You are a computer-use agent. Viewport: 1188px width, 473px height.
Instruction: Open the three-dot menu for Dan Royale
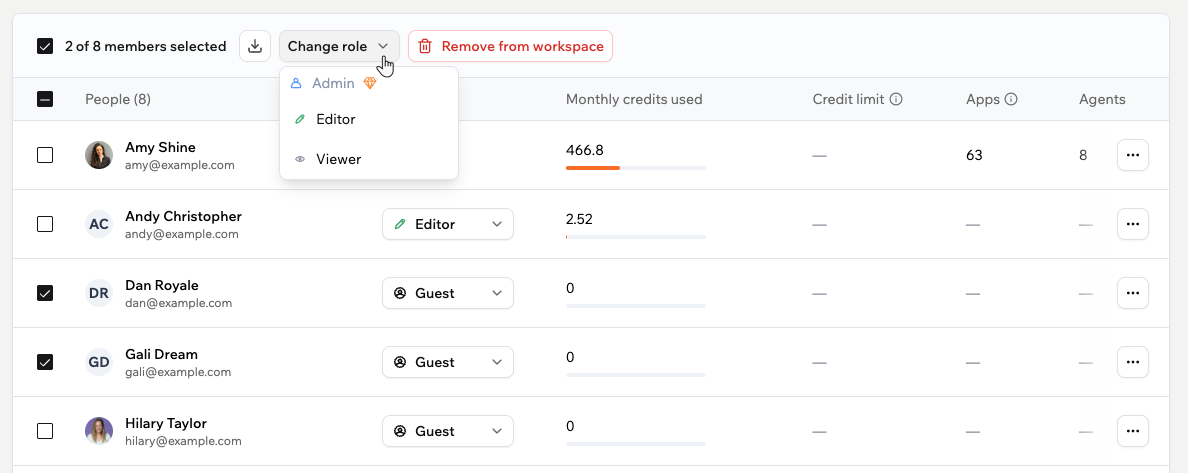pyautogui.click(x=1133, y=293)
